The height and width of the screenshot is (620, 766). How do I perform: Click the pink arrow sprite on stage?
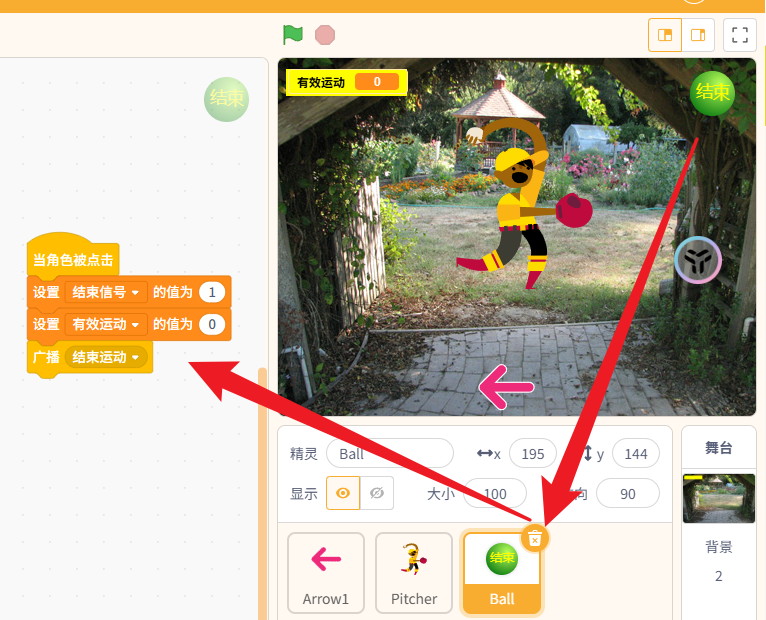506,388
